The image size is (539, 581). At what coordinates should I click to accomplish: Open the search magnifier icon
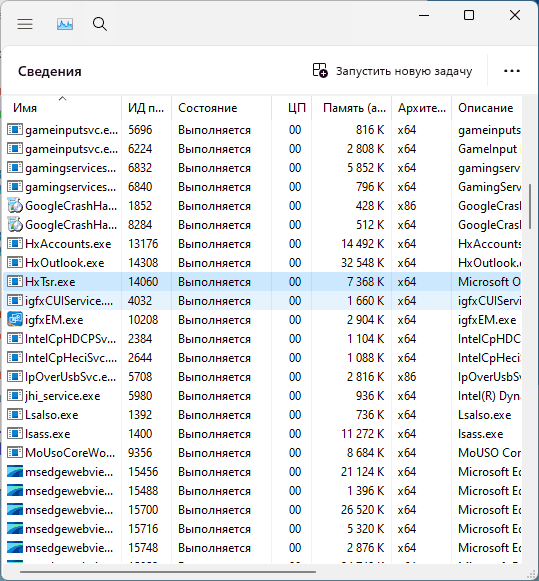[x=100, y=24]
